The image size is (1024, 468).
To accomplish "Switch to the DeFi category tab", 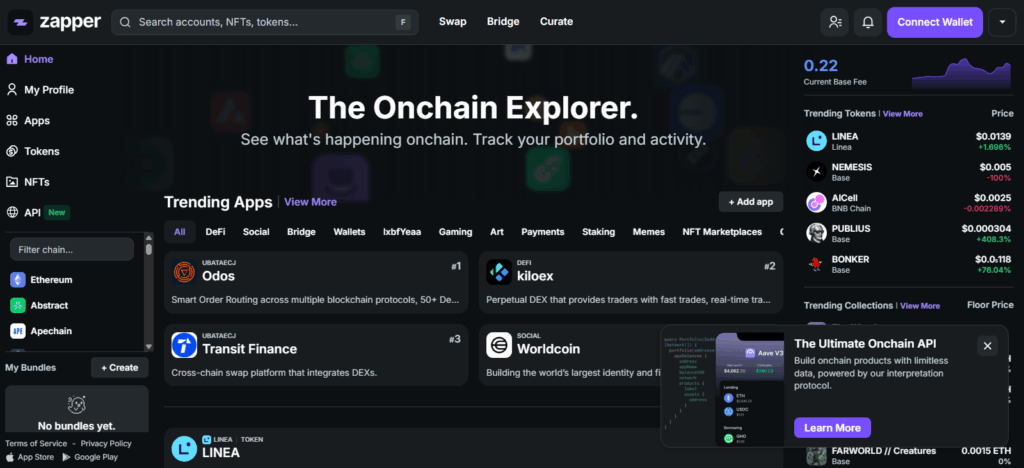I will tap(215, 232).
